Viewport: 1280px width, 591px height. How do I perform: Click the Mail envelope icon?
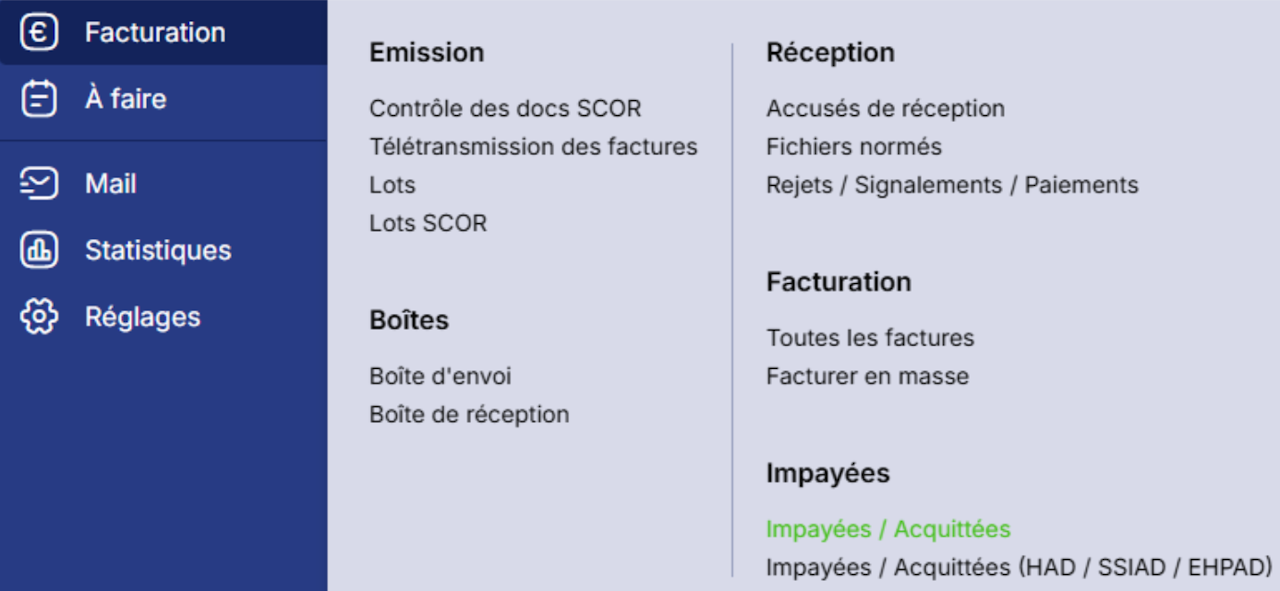[39, 184]
